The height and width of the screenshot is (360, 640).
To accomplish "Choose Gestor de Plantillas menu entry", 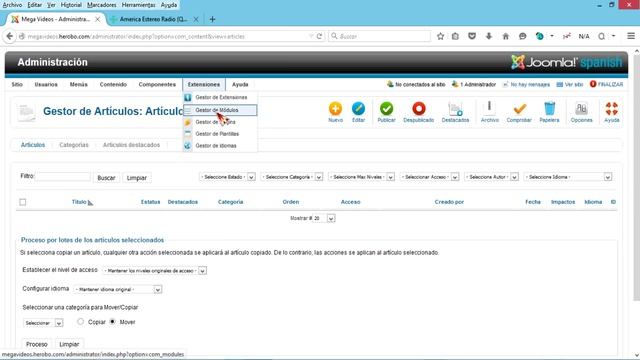I will pos(220,134).
